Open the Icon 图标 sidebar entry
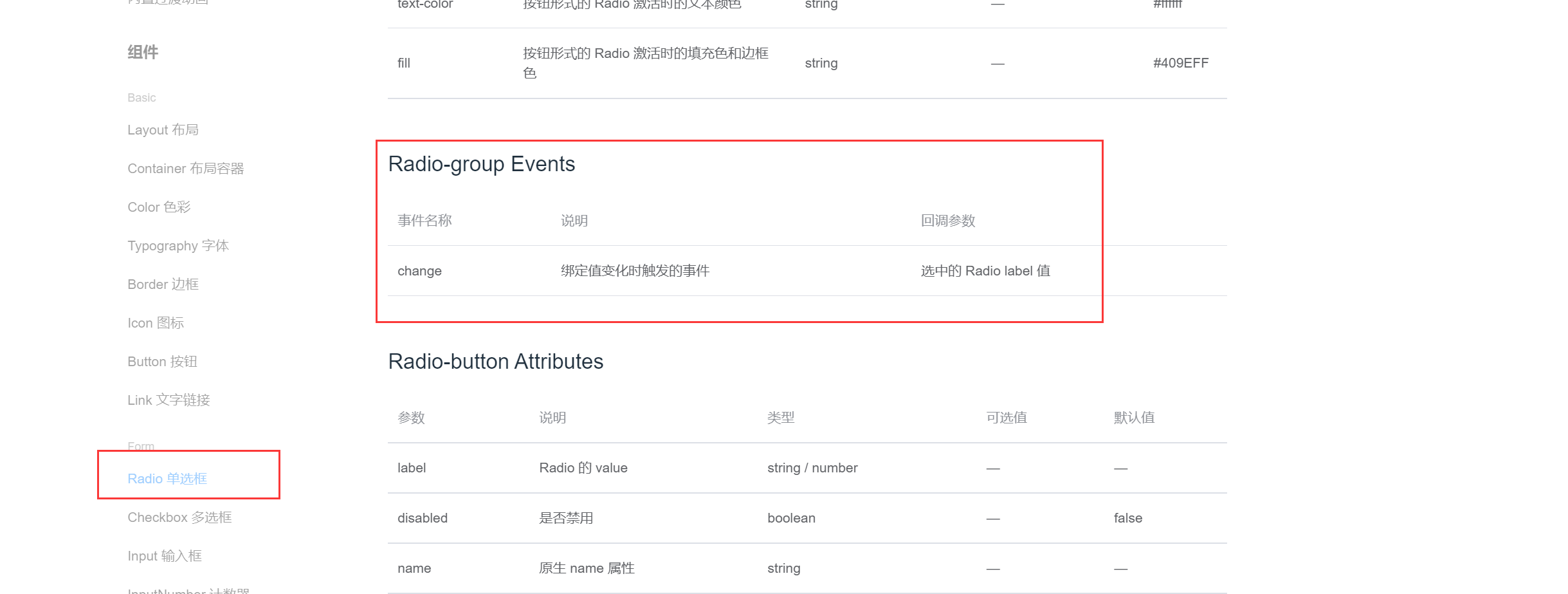 tap(155, 323)
